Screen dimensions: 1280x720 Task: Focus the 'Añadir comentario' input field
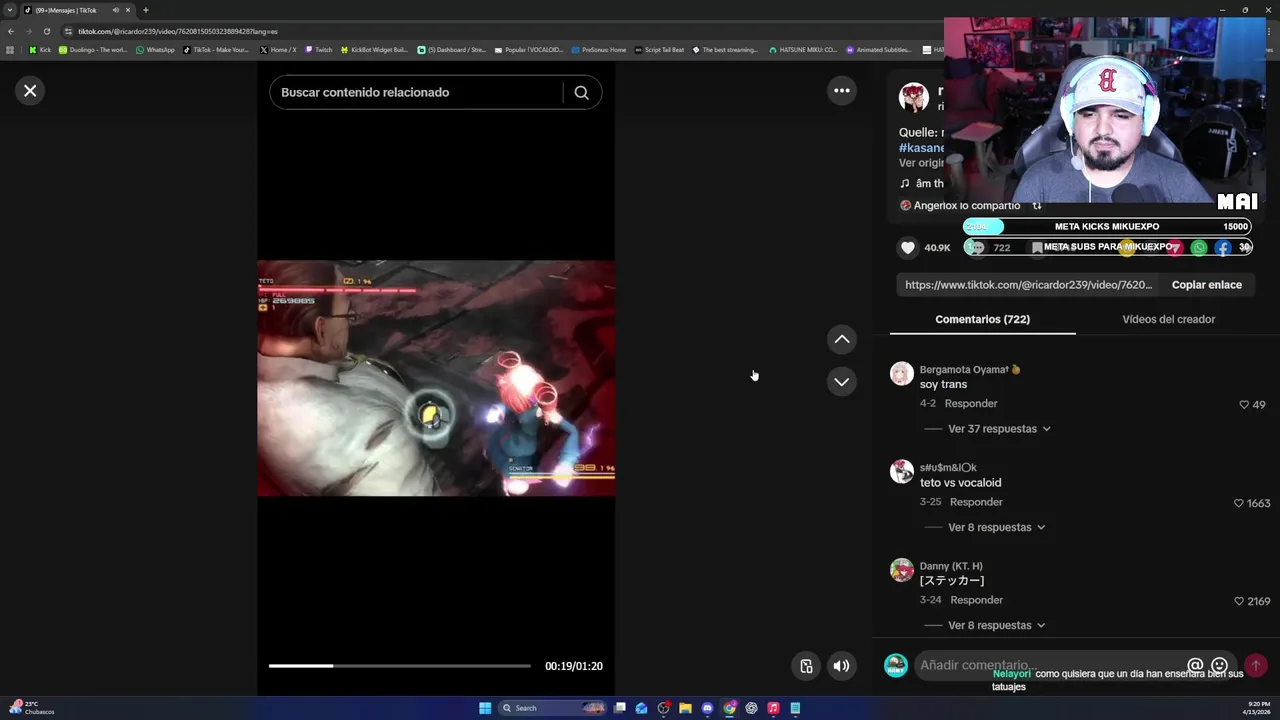coord(1048,665)
